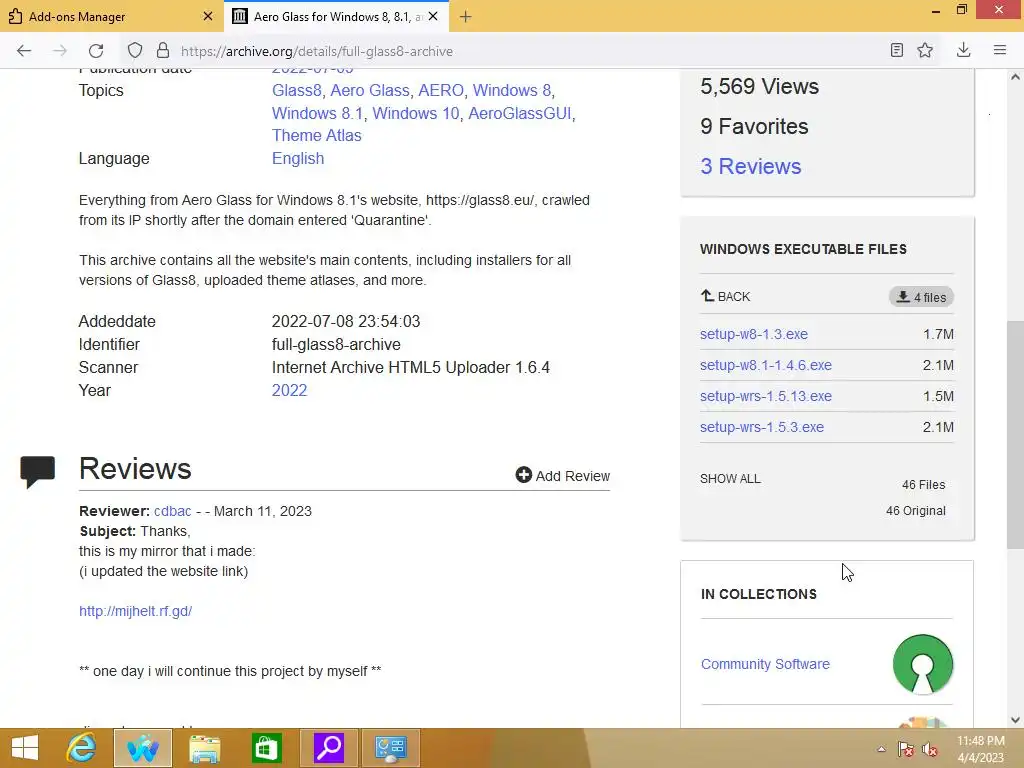Go back with the browser back arrow

click(x=24, y=51)
